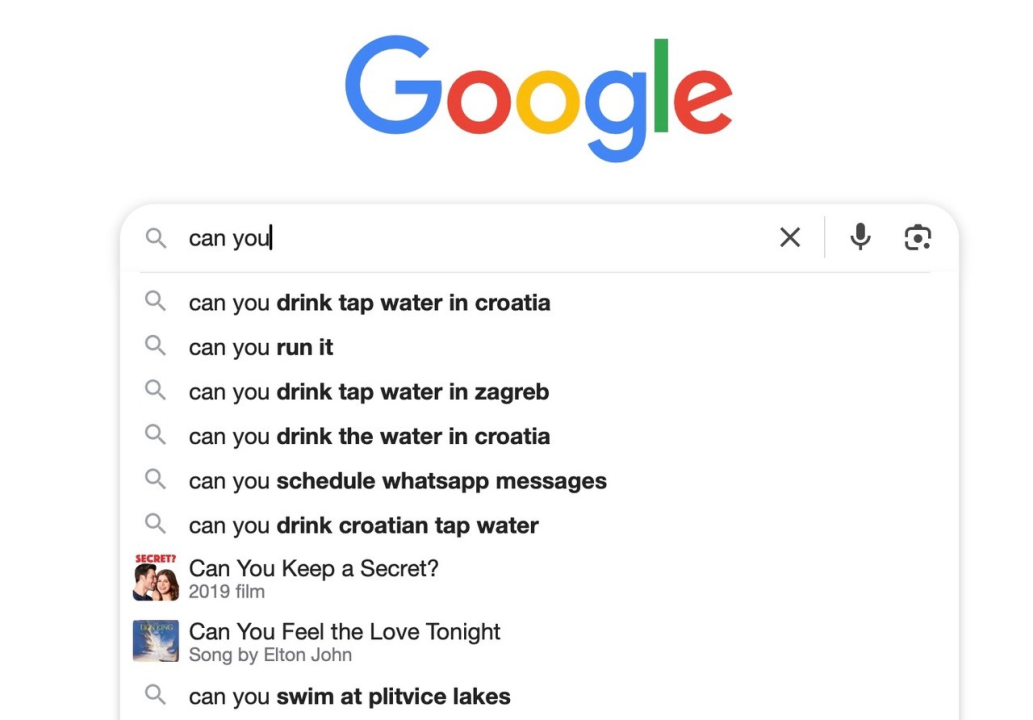Select 'Can You Feel the Love Tonight' by Elton John
This screenshot has height=720, width=1033.
click(345, 632)
